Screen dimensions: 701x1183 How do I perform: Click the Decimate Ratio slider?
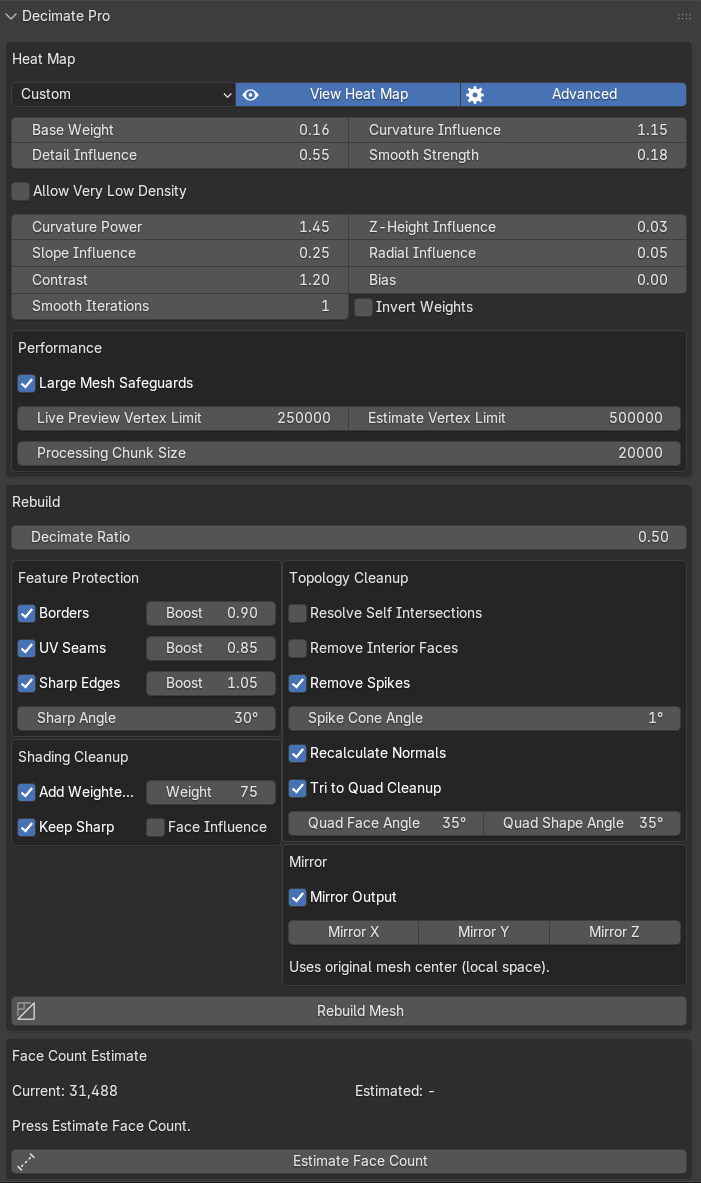point(349,537)
